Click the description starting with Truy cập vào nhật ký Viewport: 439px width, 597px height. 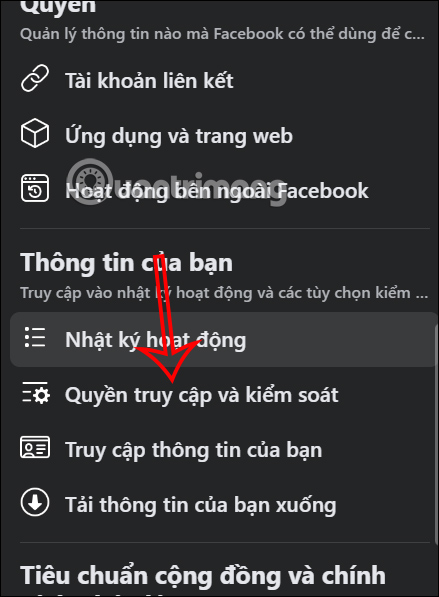coord(224,293)
